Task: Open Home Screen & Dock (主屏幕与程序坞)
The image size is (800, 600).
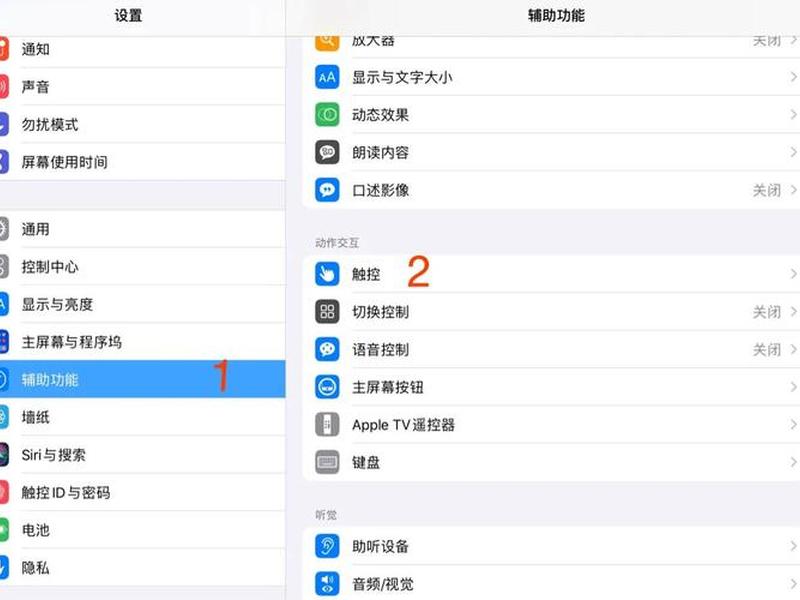Action: [x=142, y=342]
